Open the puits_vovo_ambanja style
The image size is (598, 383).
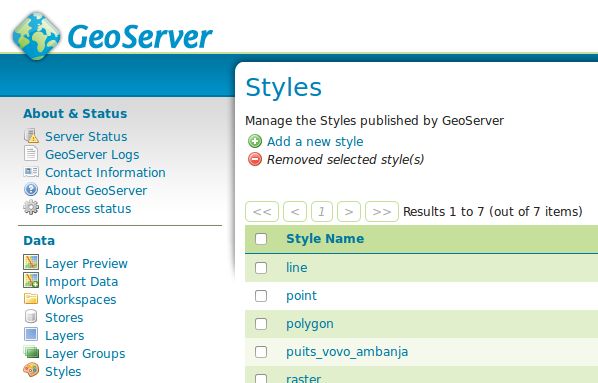347,352
